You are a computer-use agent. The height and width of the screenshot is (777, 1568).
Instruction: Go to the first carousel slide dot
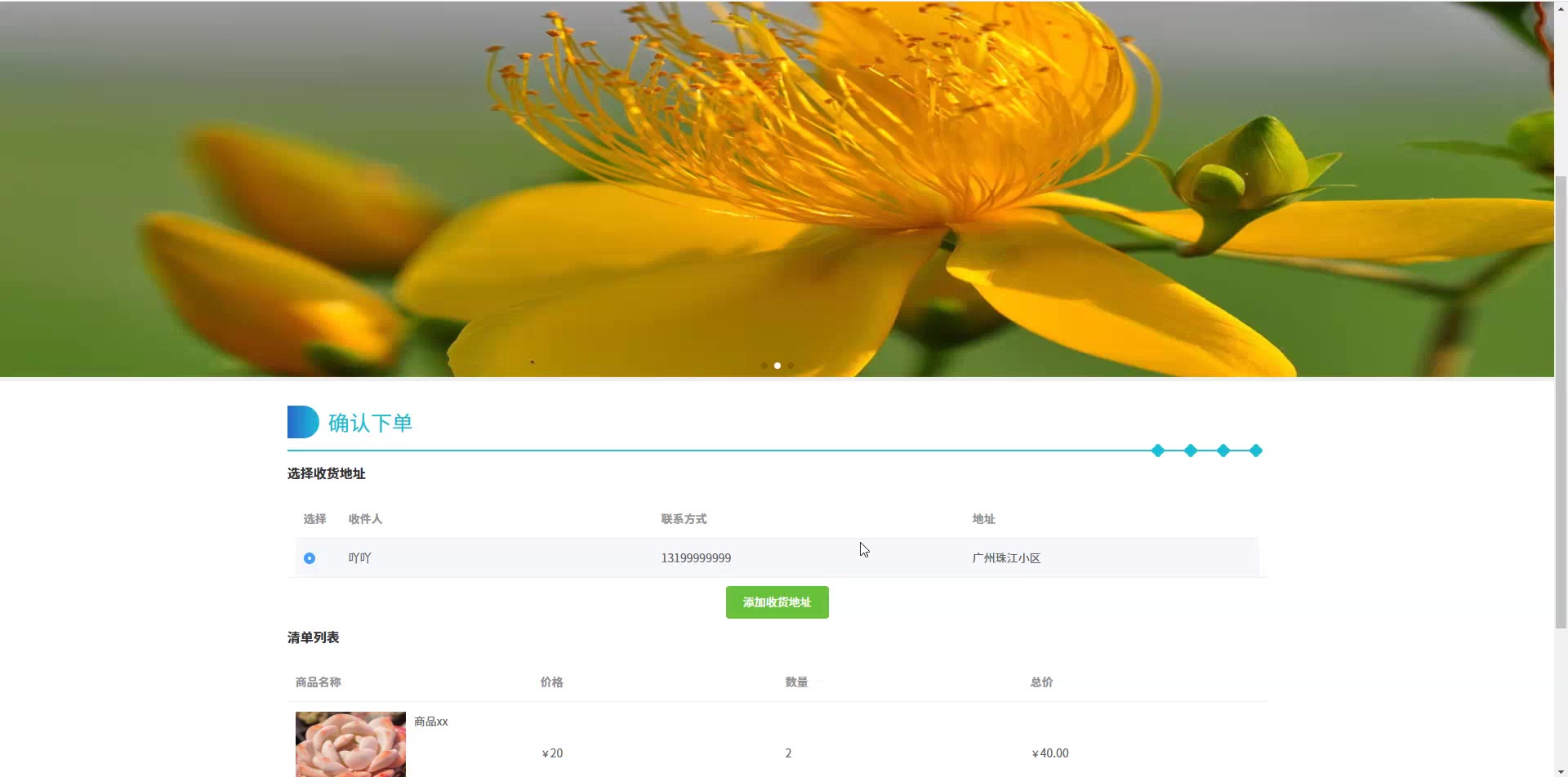(x=764, y=366)
